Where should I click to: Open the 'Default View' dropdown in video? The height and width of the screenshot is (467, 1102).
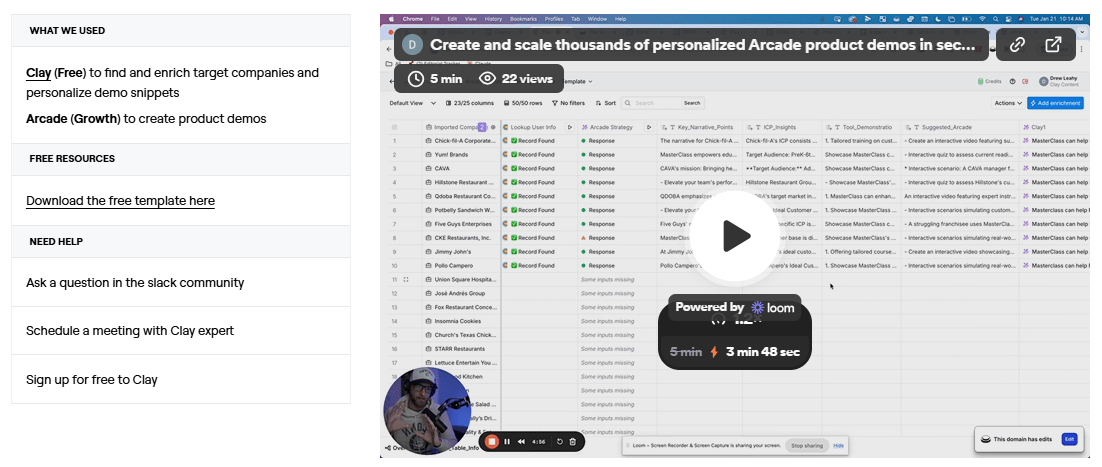coord(413,103)
